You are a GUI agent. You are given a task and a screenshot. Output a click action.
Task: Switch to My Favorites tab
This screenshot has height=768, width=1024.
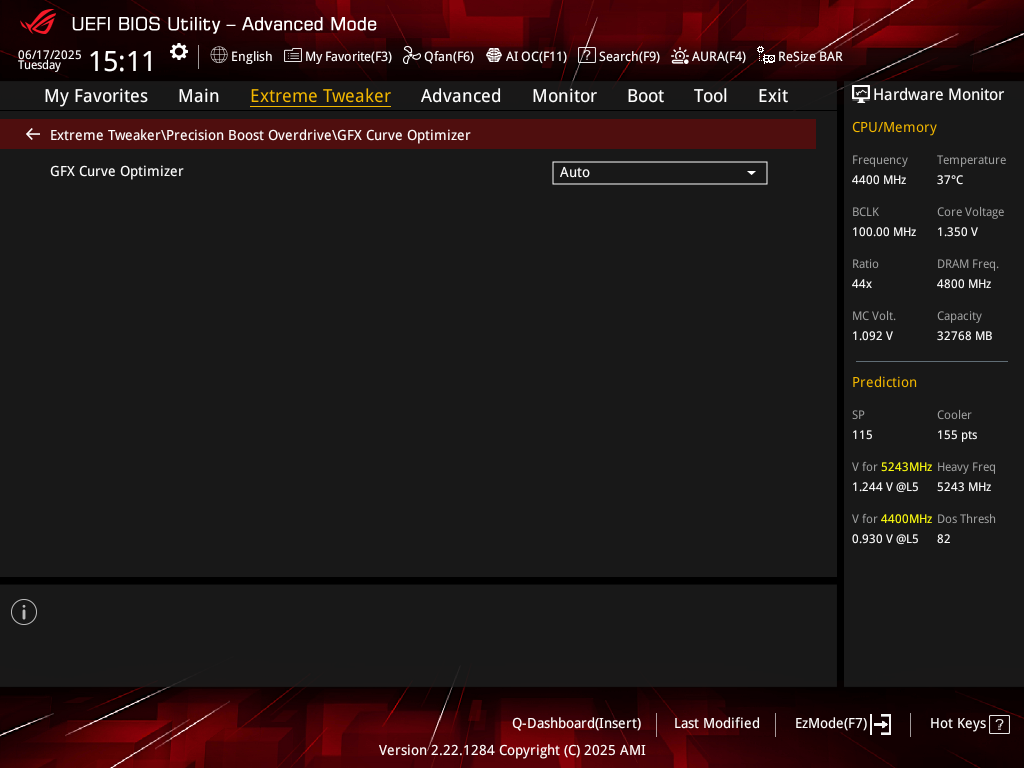pos(96,96)
